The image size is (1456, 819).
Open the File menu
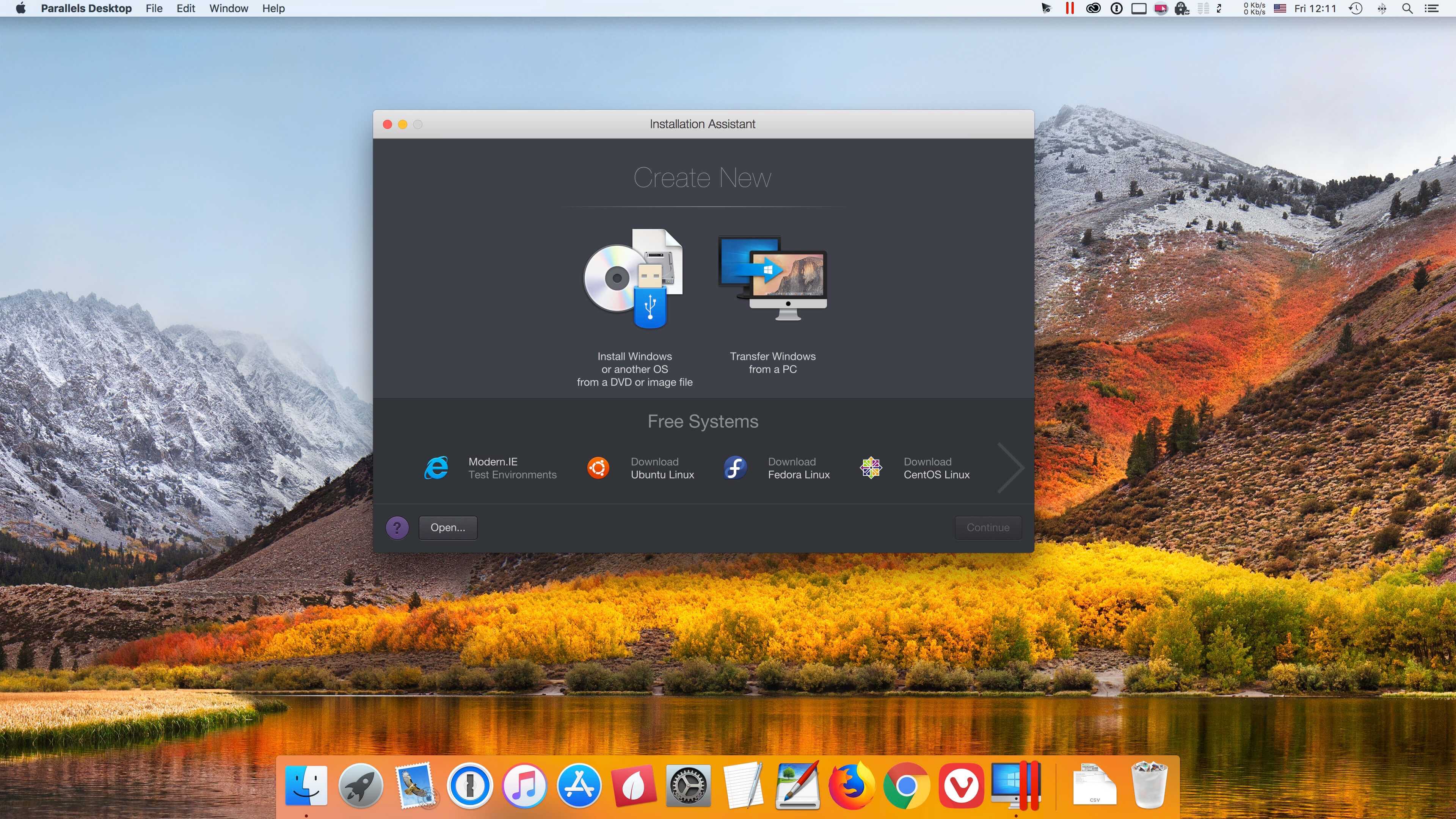pyautogui.click(x=154, y=8)
